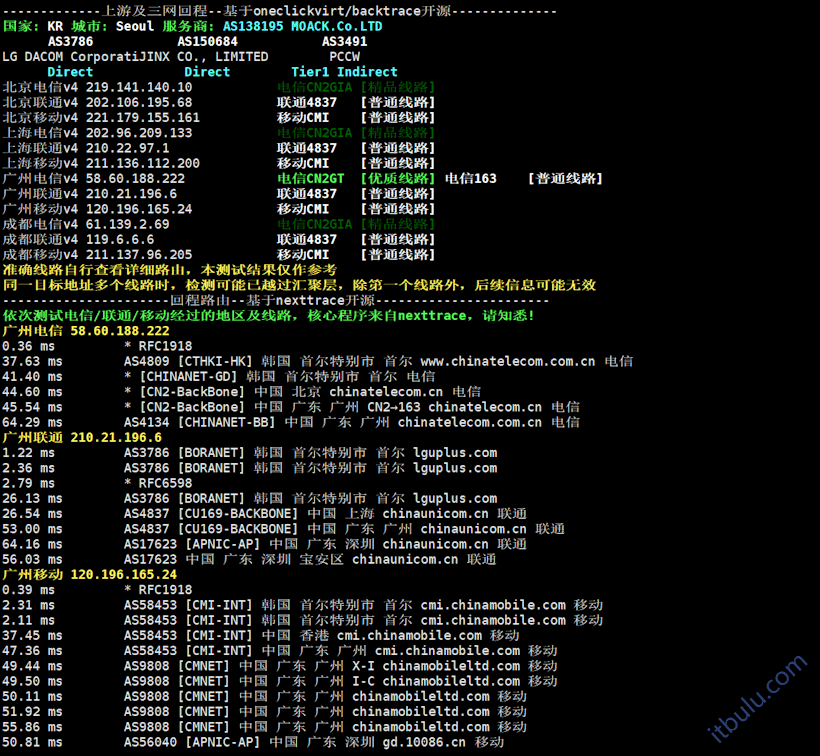820x756 pixels.
Task: Click the PCCW upstream provider name
Action: 344,57
